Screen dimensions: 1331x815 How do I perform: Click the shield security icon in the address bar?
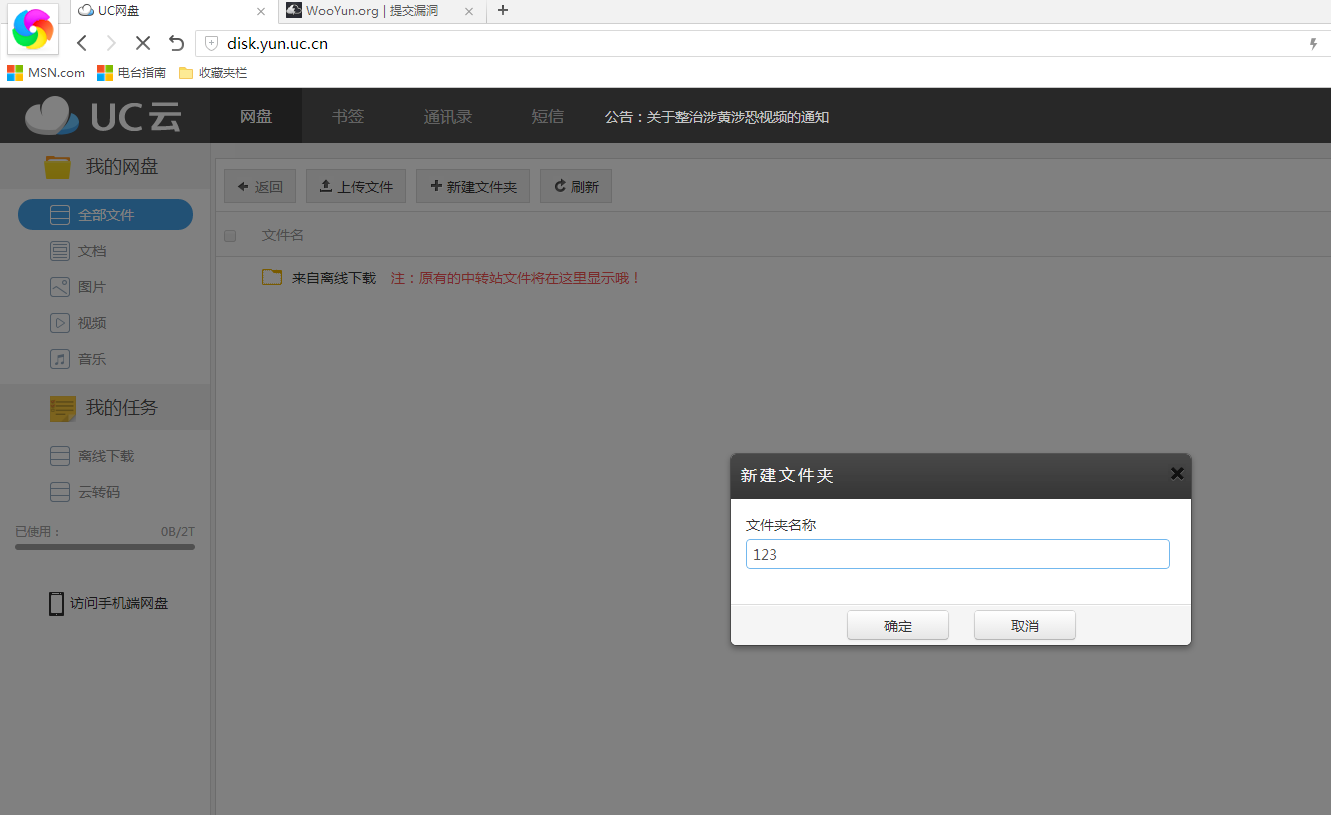[x=211, y=43]
